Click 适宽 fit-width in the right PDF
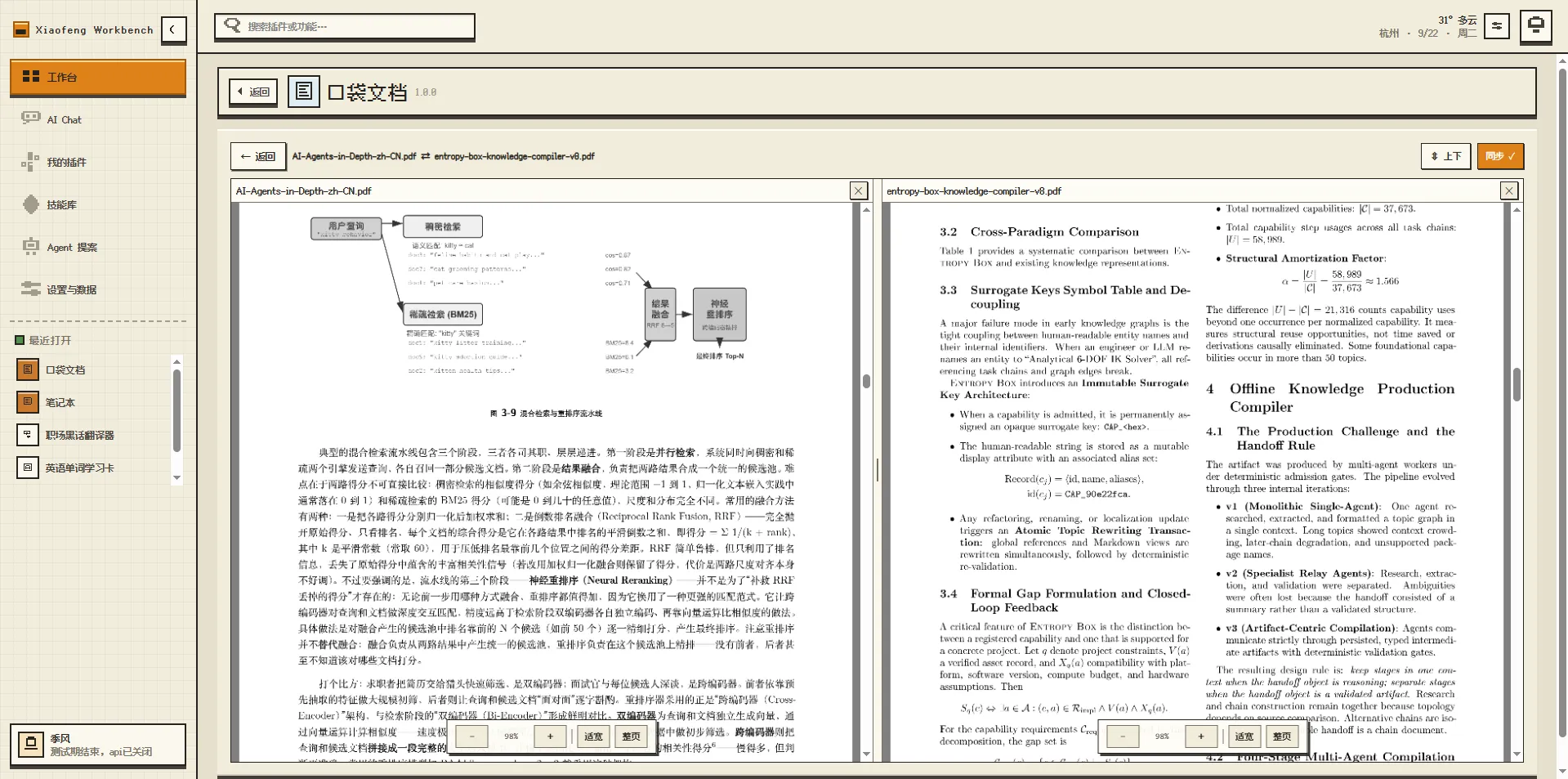 point(1244,736)
